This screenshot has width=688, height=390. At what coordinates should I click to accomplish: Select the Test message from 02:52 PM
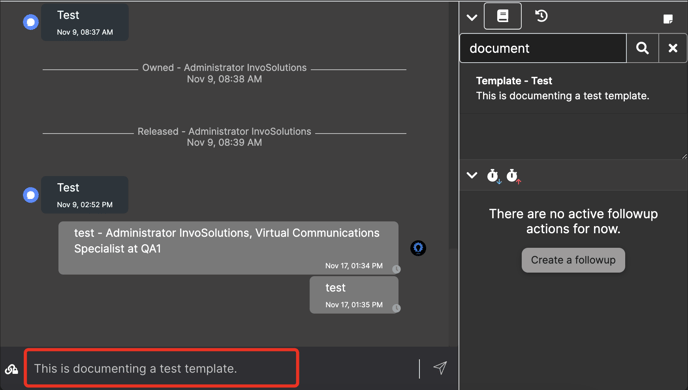(85, 195)
